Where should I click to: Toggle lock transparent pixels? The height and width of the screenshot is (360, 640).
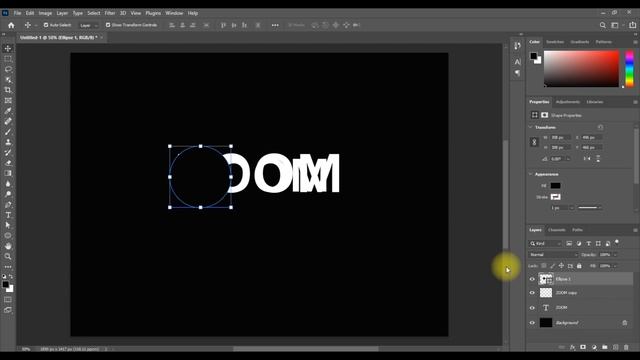click(544, 266)
